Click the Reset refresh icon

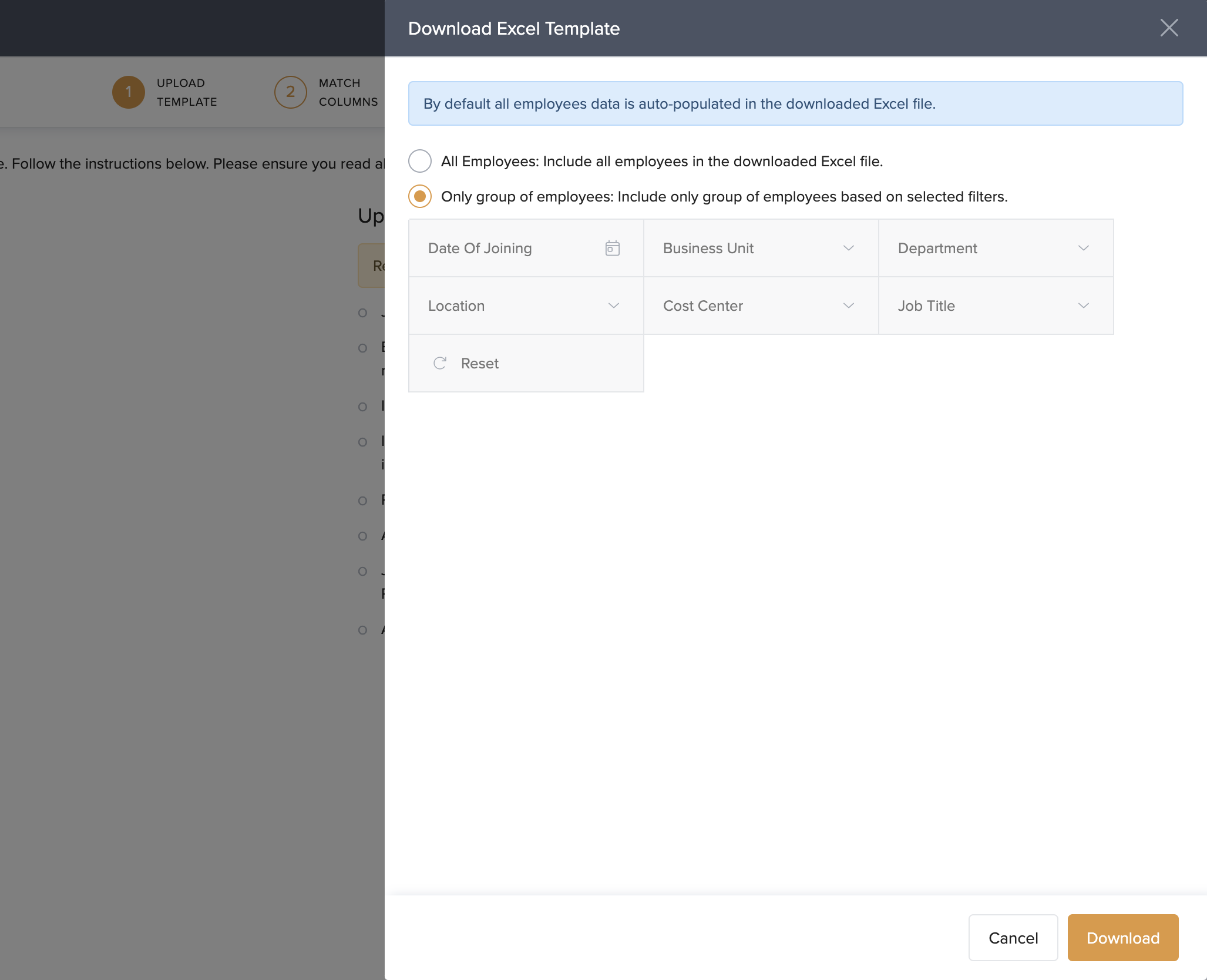440,363
